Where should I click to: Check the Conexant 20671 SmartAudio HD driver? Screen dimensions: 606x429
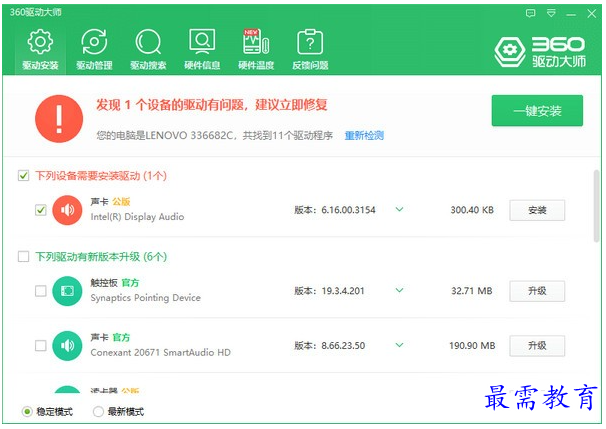41,345
